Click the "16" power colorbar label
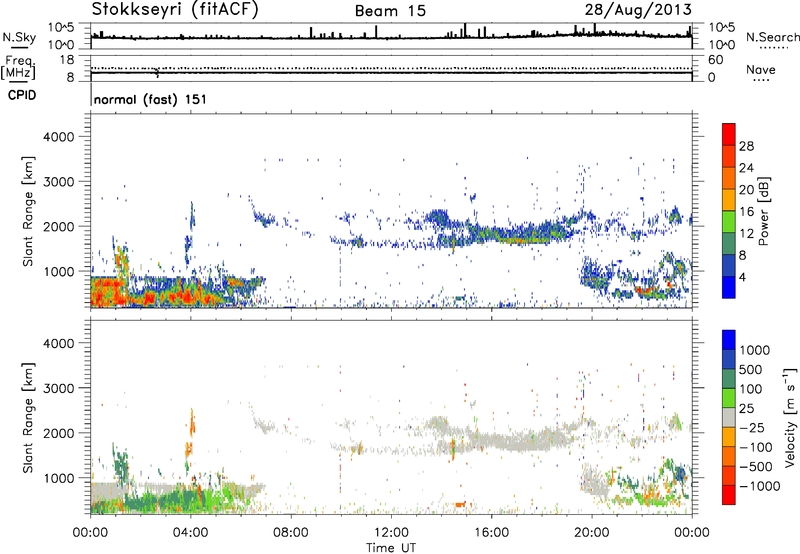This screenshot has height=554, width=800. pyautogui.click(x=746, y=212)
